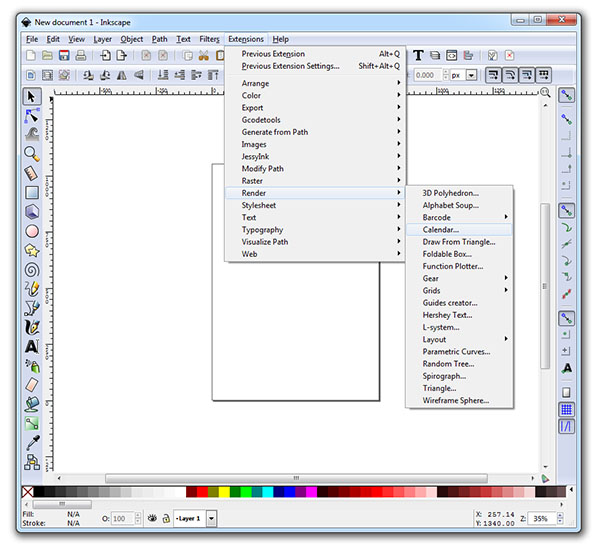Click the Print document icon
This screenshot has width=600, height=552.
[x=81, y=56]
